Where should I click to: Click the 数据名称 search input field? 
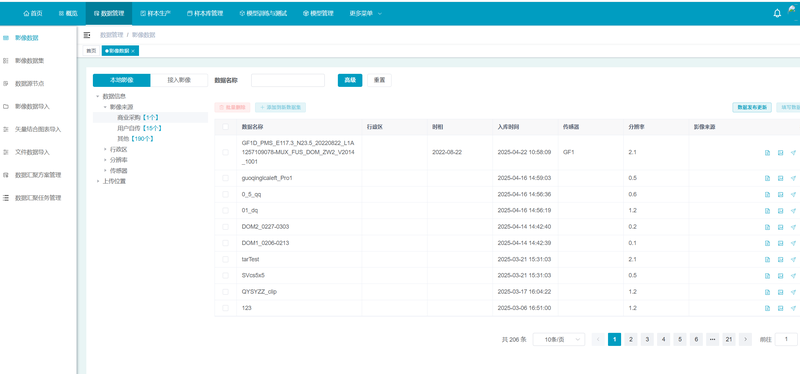click(288, 80)
